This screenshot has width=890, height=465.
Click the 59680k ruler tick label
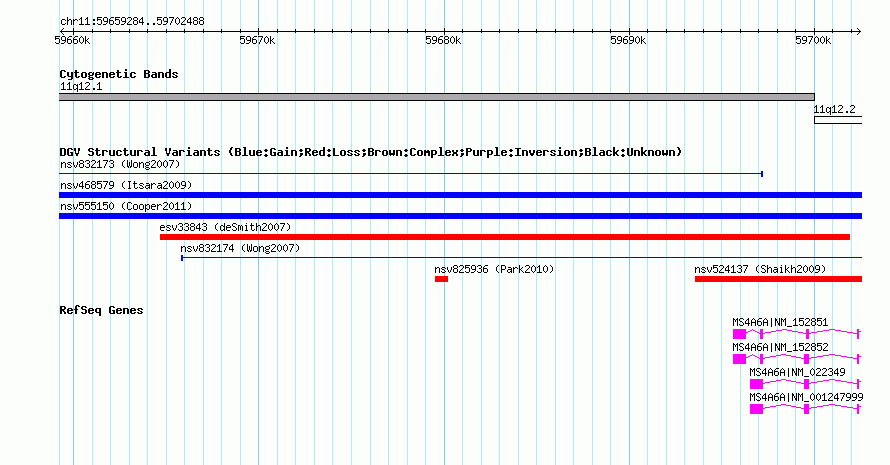pyautogui.click(x=443, y=40)
